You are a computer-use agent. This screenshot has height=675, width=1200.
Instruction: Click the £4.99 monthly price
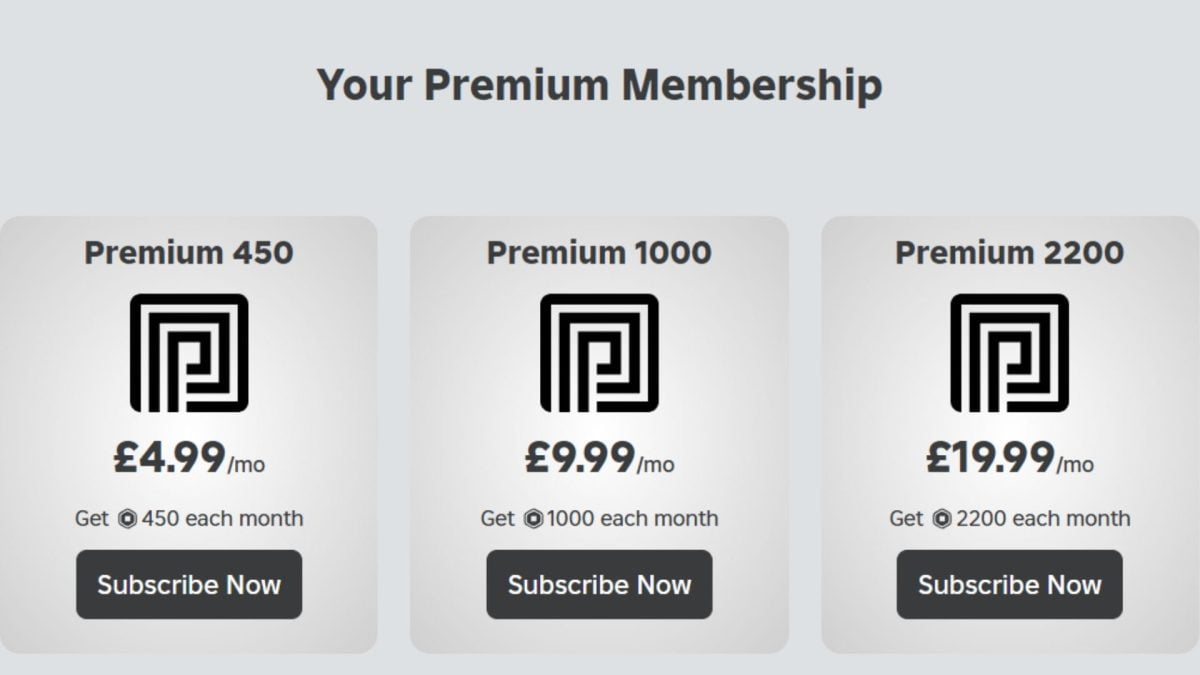tap(188, 457)
